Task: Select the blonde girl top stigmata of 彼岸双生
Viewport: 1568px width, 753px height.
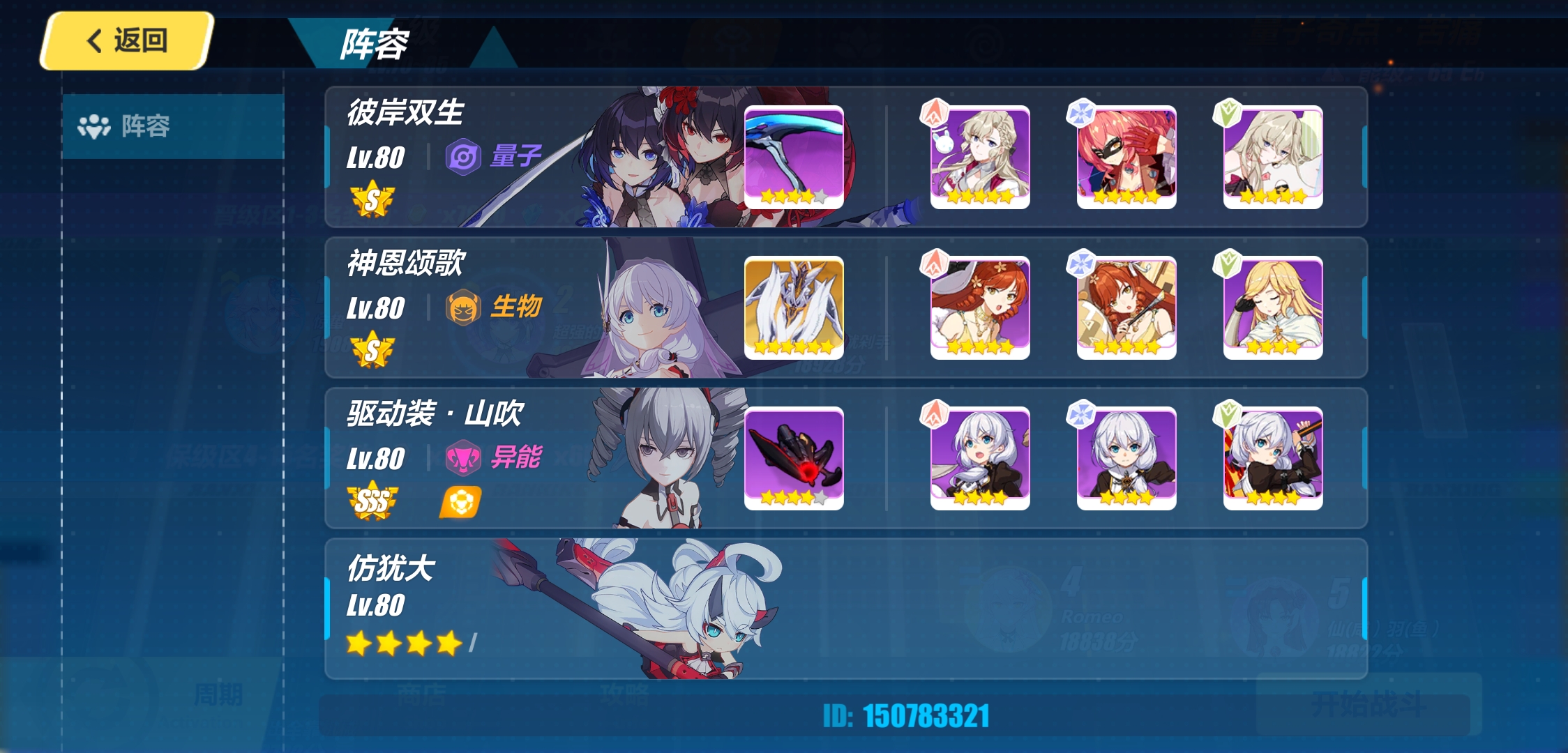Action: click(x=980, y=158)
